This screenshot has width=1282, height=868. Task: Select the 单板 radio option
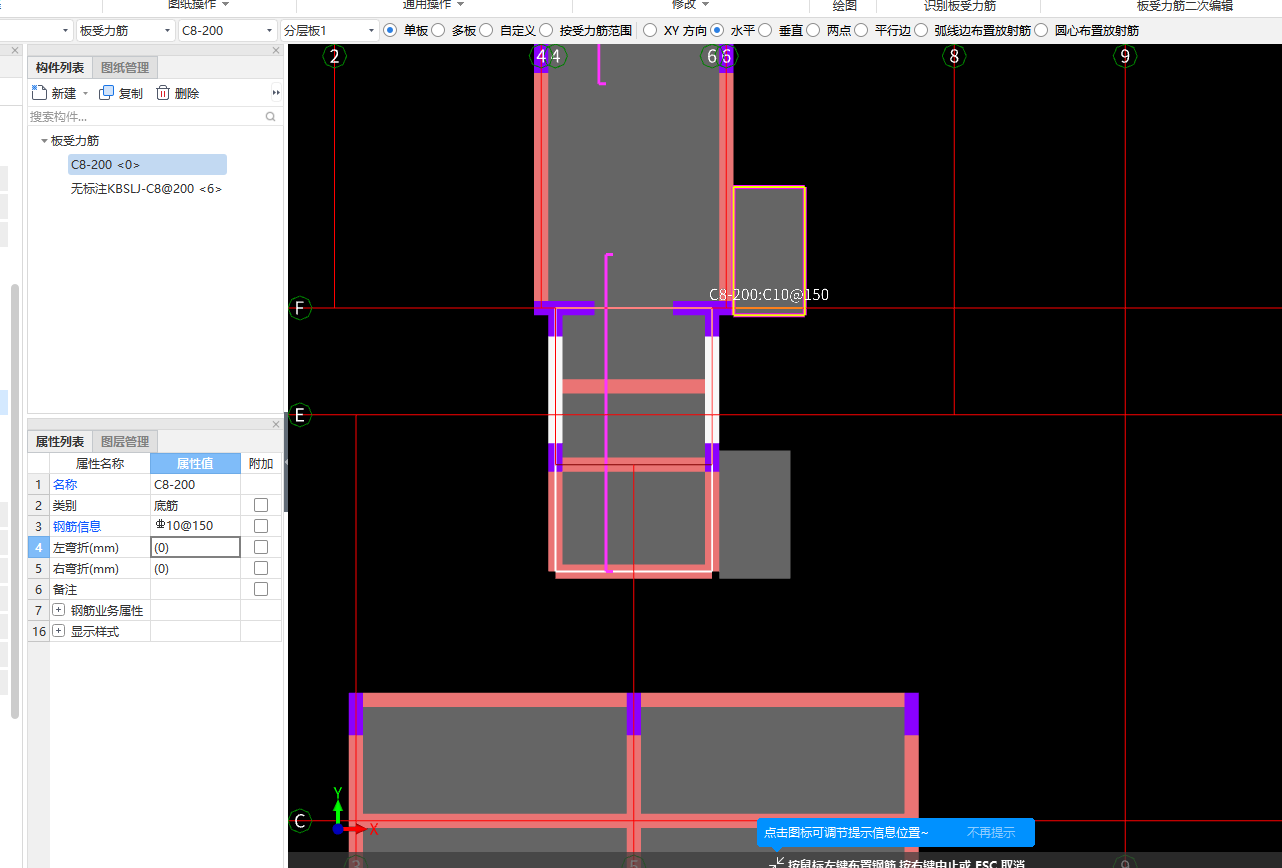[390, 30]
